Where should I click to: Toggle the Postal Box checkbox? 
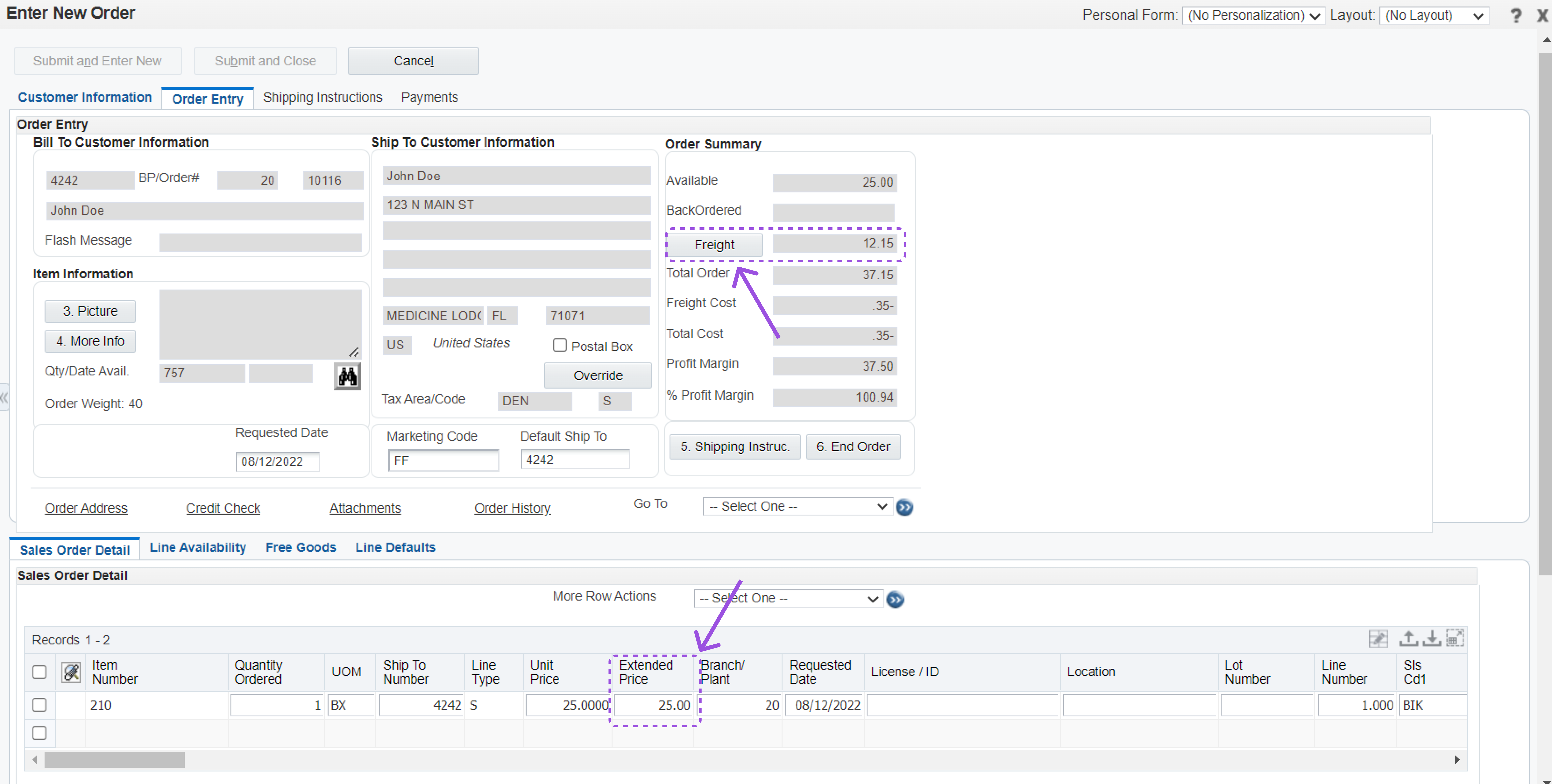(x=560, y=345)
